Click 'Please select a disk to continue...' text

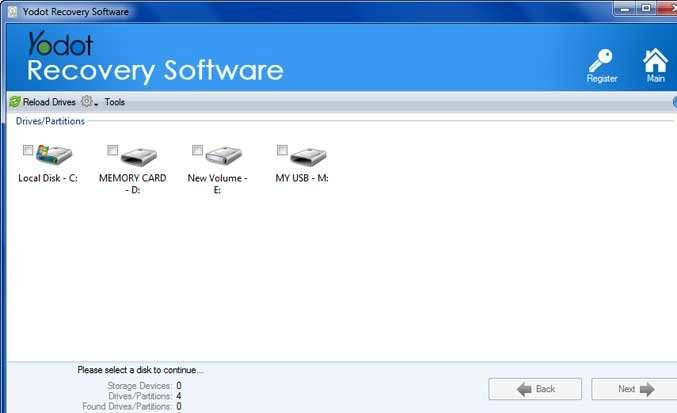(140, 370)
